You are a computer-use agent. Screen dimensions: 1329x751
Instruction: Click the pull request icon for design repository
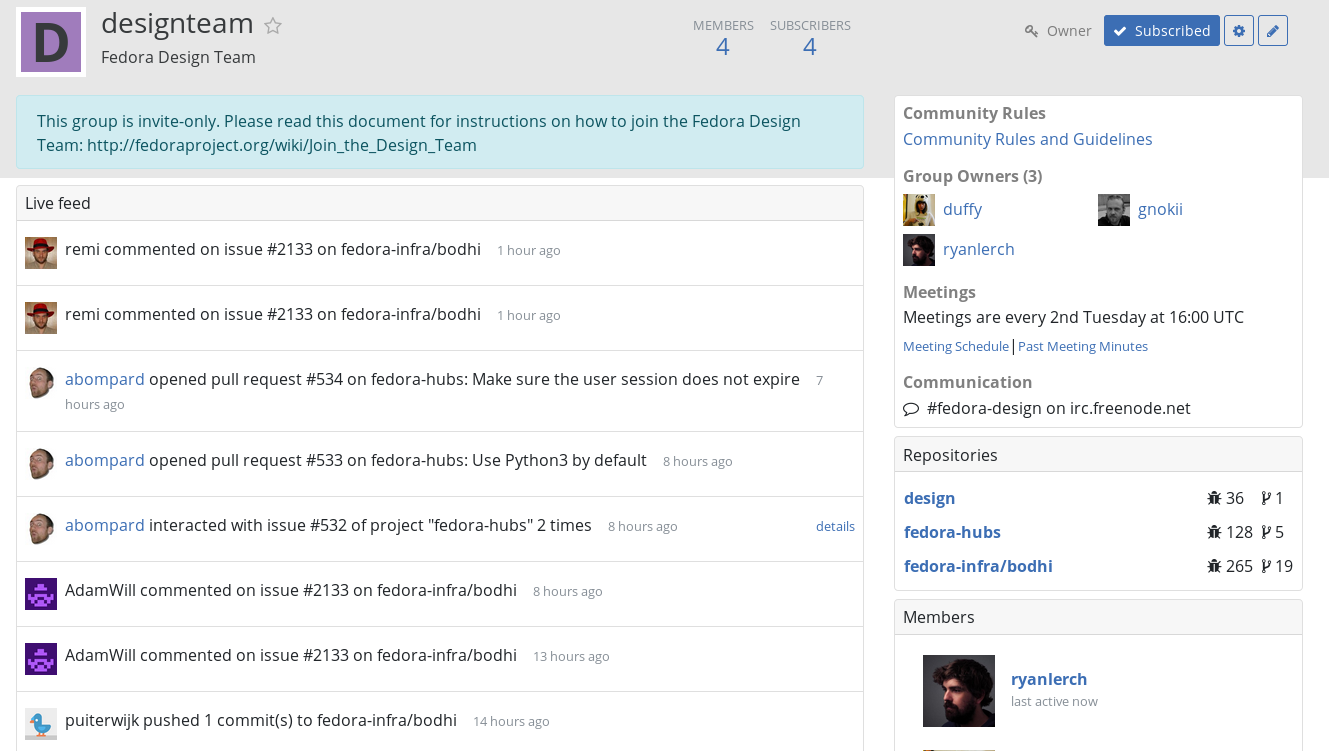click(1266, 498)
